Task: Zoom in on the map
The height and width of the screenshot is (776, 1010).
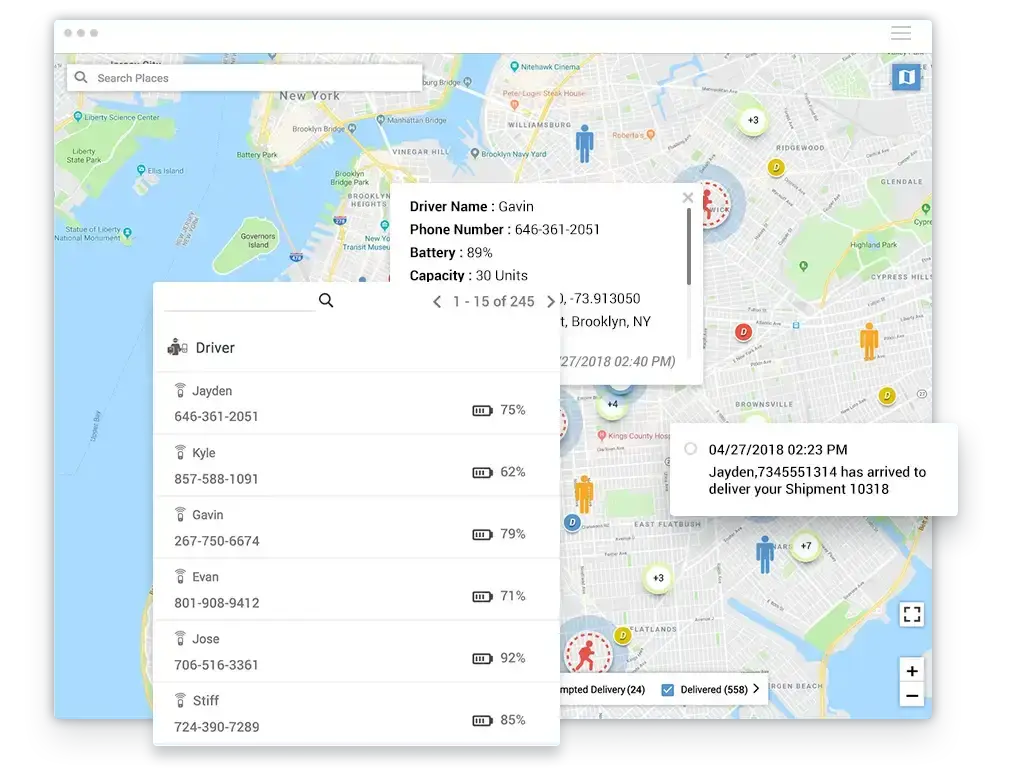Action: 911,671
